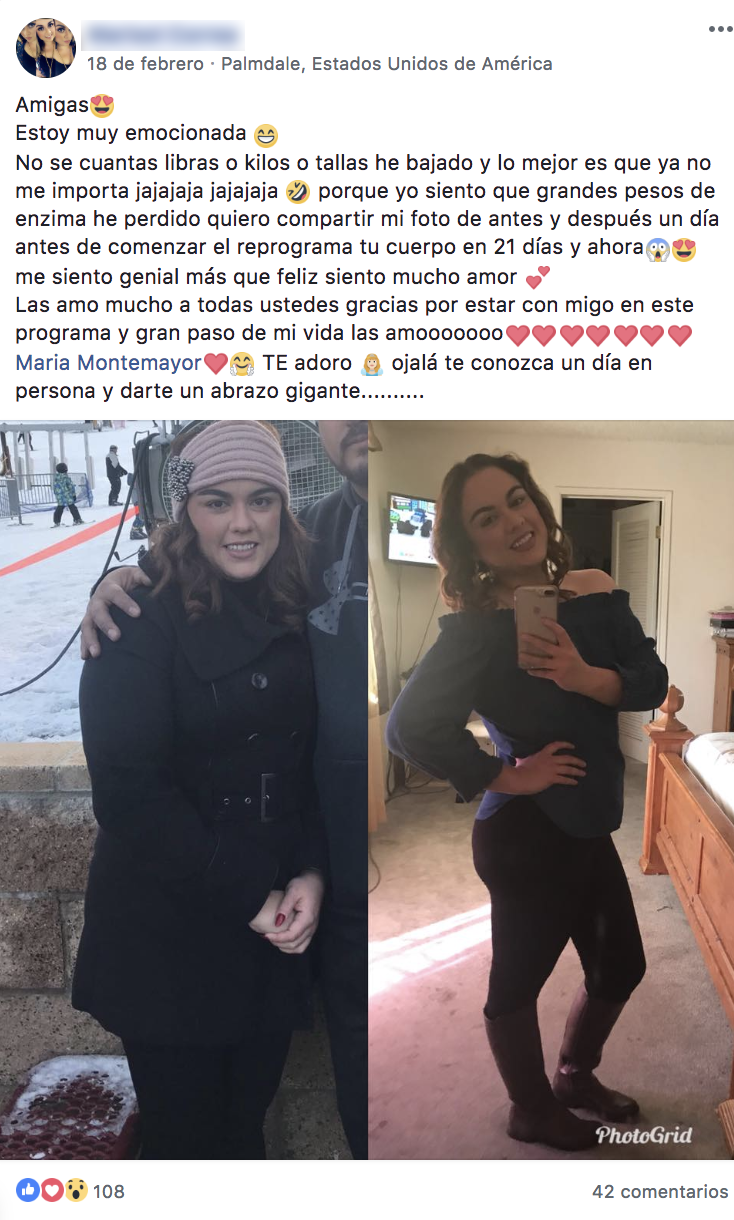The image size is (734, 1220).
Task: Click the two pink hearts emoji after 'amor'
Action: tap(537, 278)
